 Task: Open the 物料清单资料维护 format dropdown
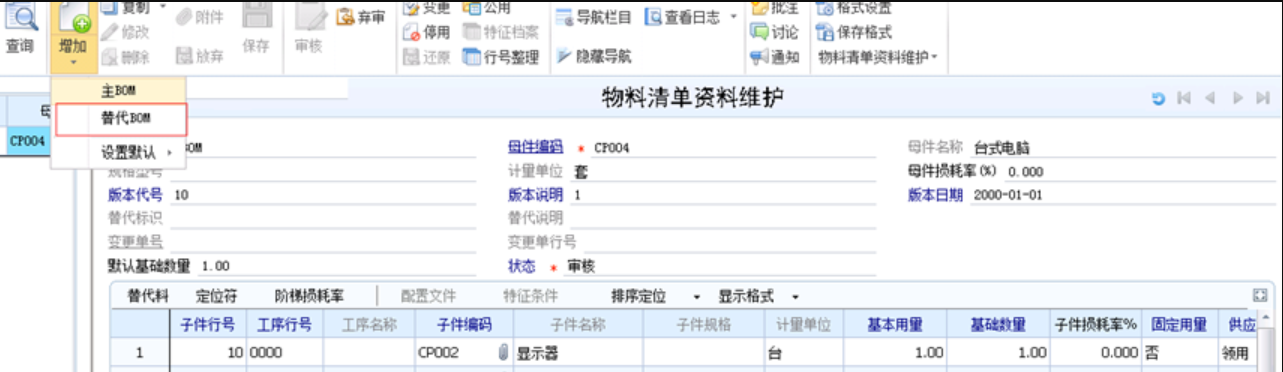pyautogui.click(x=879, y=57)
